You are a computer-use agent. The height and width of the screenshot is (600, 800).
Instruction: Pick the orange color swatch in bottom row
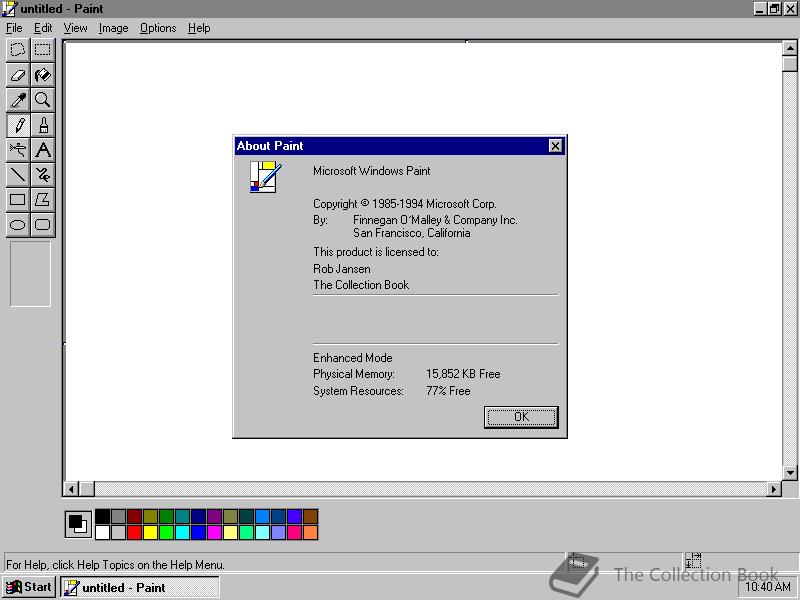[x=310, y=532]
